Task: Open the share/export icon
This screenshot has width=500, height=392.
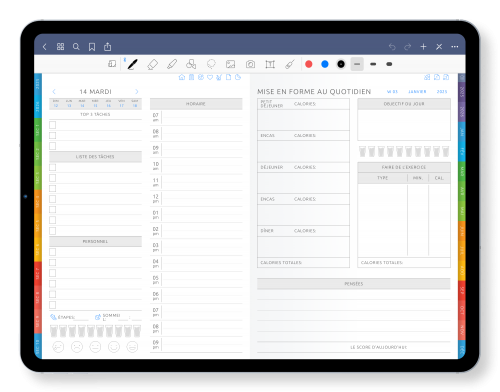Action: (x=107, y=47)
